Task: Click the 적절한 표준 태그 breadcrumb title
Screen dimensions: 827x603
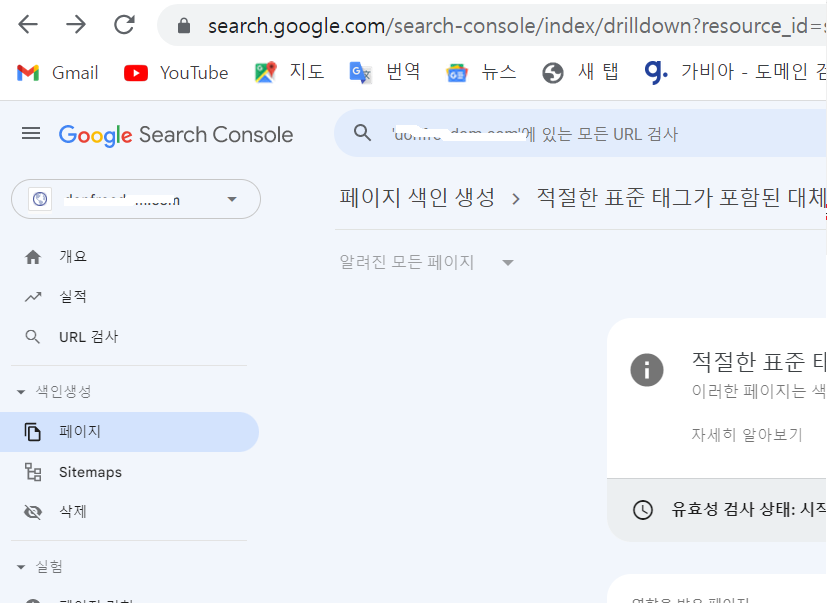Action: click(681, 197)
